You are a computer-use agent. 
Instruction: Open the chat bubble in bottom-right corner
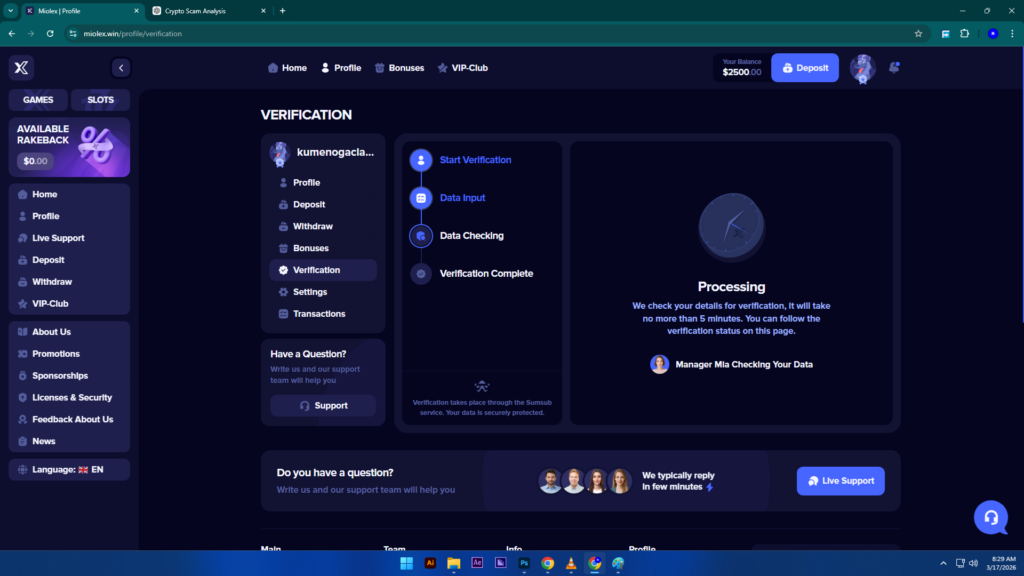click(991, 518)
